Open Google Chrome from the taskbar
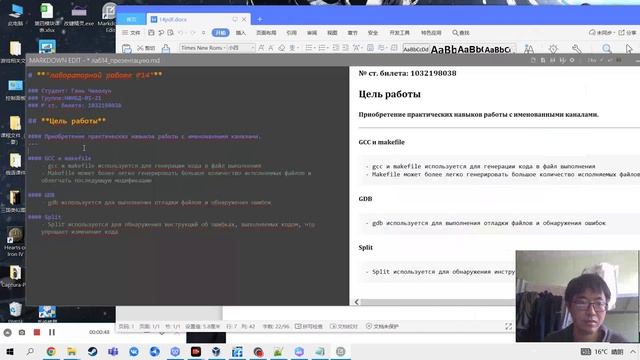Image resolution: width=640 pixels, height=360 pixels. 51,351
